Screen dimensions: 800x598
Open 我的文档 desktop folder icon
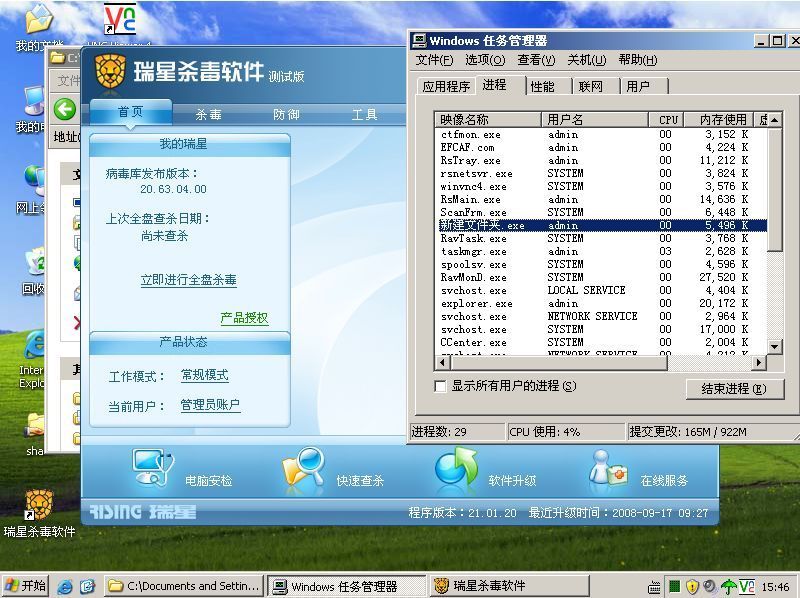point(39,19)
